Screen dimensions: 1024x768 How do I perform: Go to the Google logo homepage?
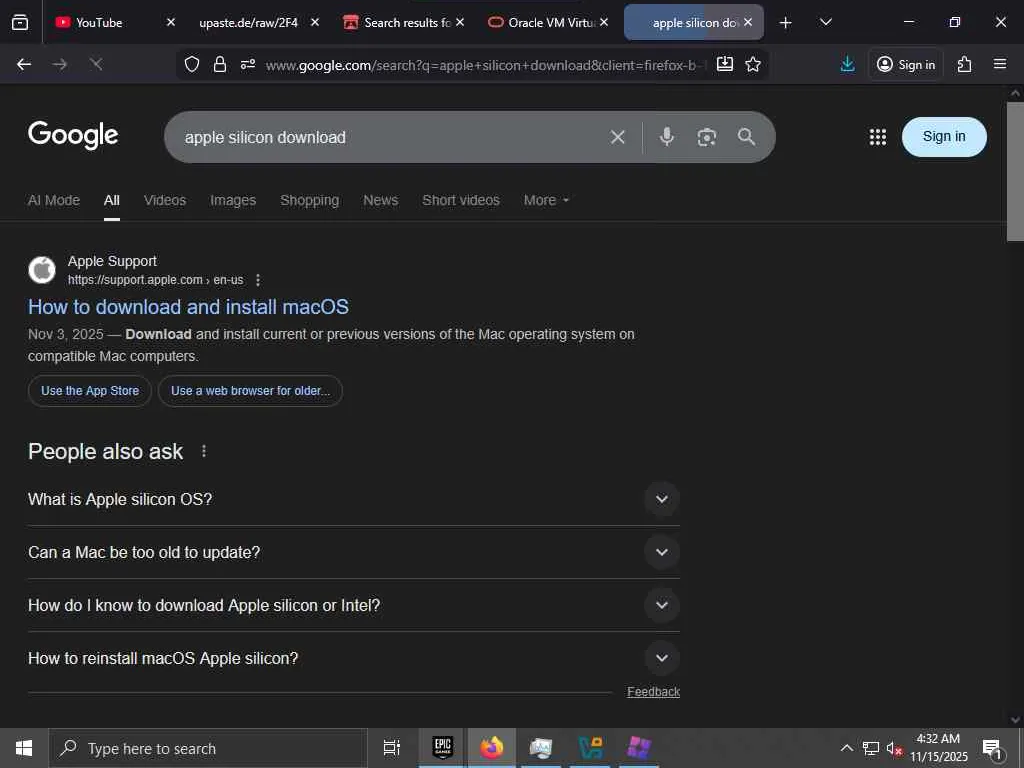[x=73, y=135]
